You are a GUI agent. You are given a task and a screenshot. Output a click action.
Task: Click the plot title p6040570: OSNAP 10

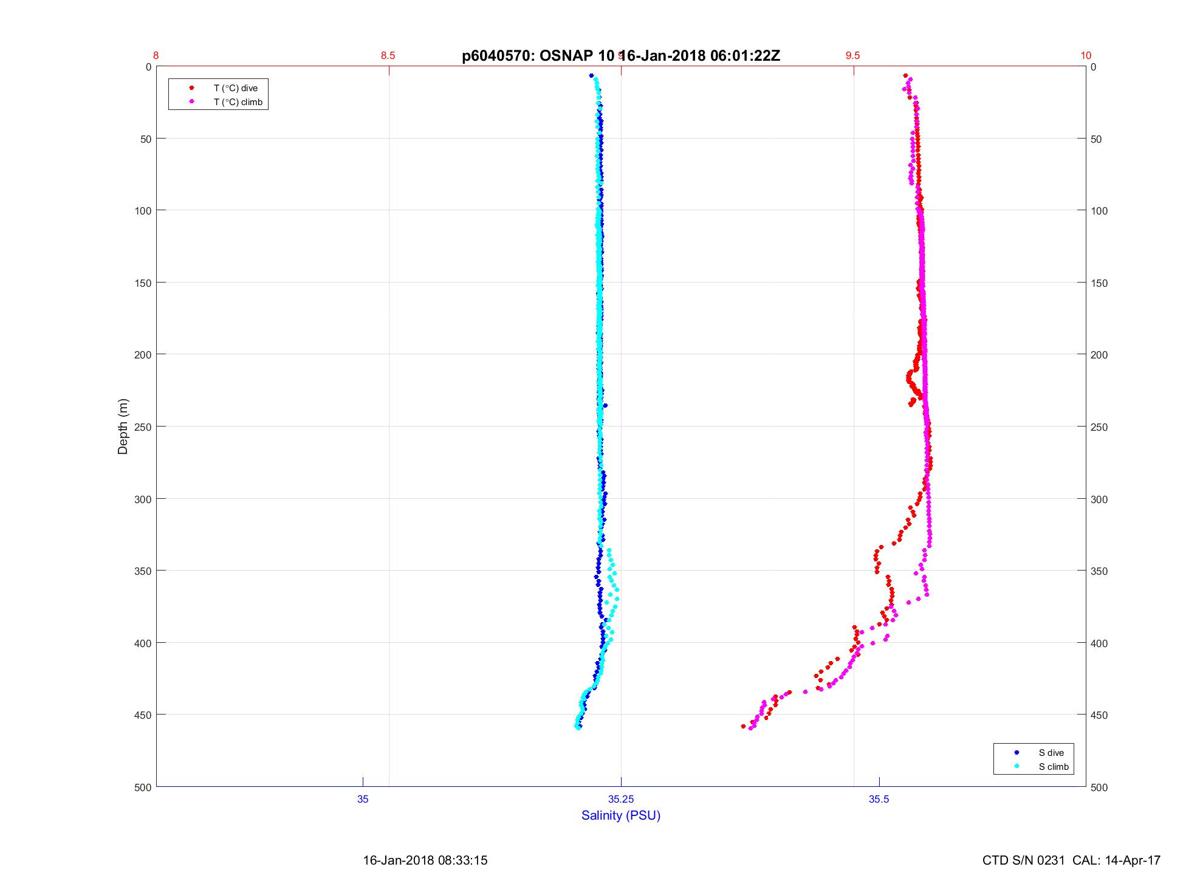coord(538,56)
